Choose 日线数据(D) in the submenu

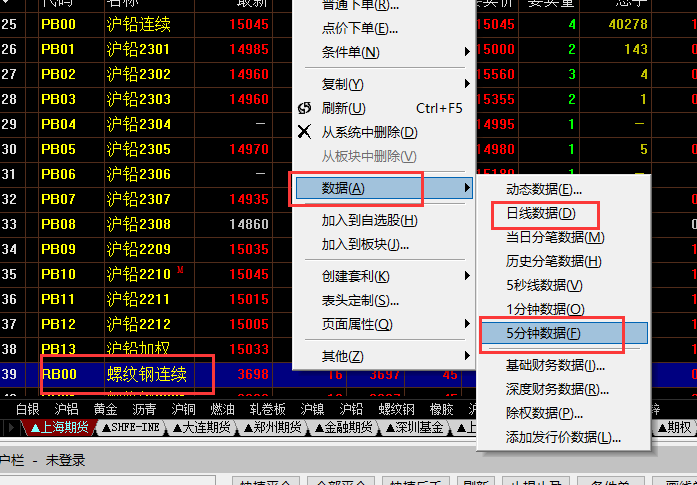click(541, 213)
